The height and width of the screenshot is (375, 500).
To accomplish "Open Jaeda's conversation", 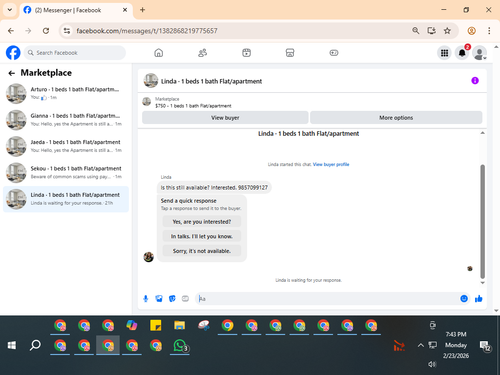I will [66, 146].
